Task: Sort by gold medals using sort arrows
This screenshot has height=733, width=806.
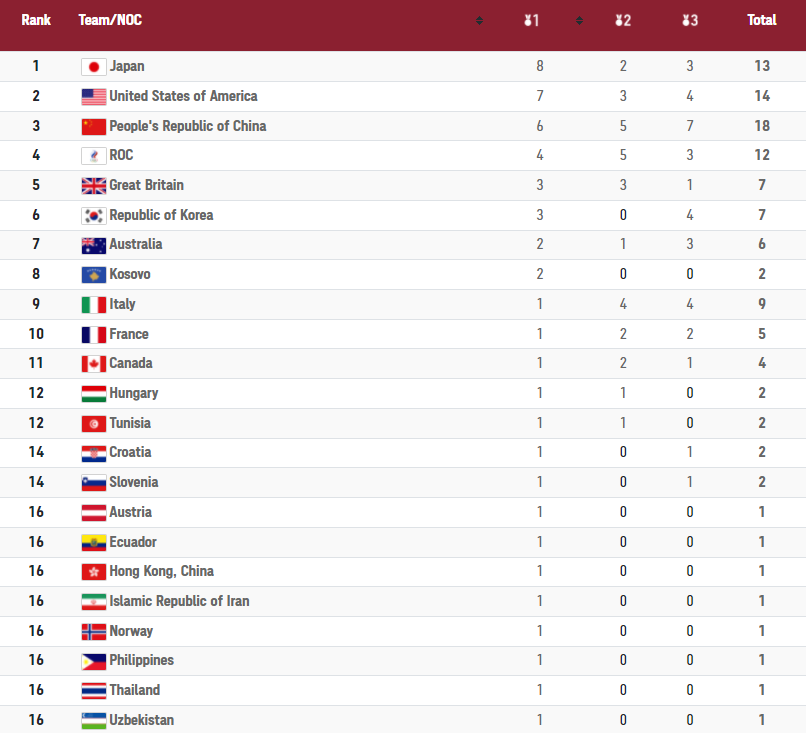Action: [x=579, y=21]
